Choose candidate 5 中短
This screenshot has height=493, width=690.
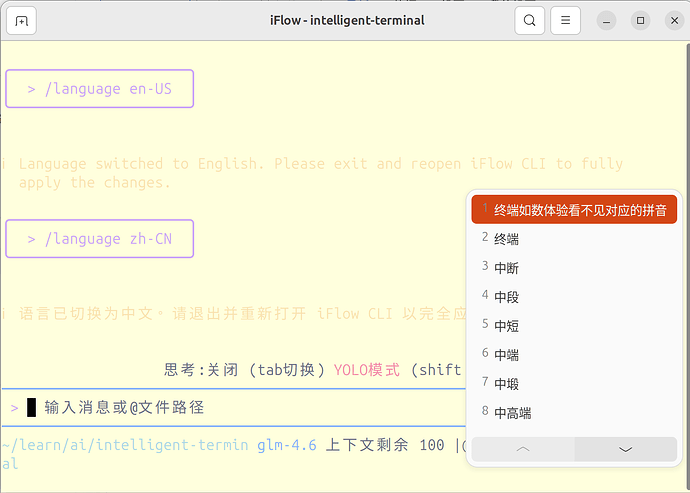(x=506, y=326)
